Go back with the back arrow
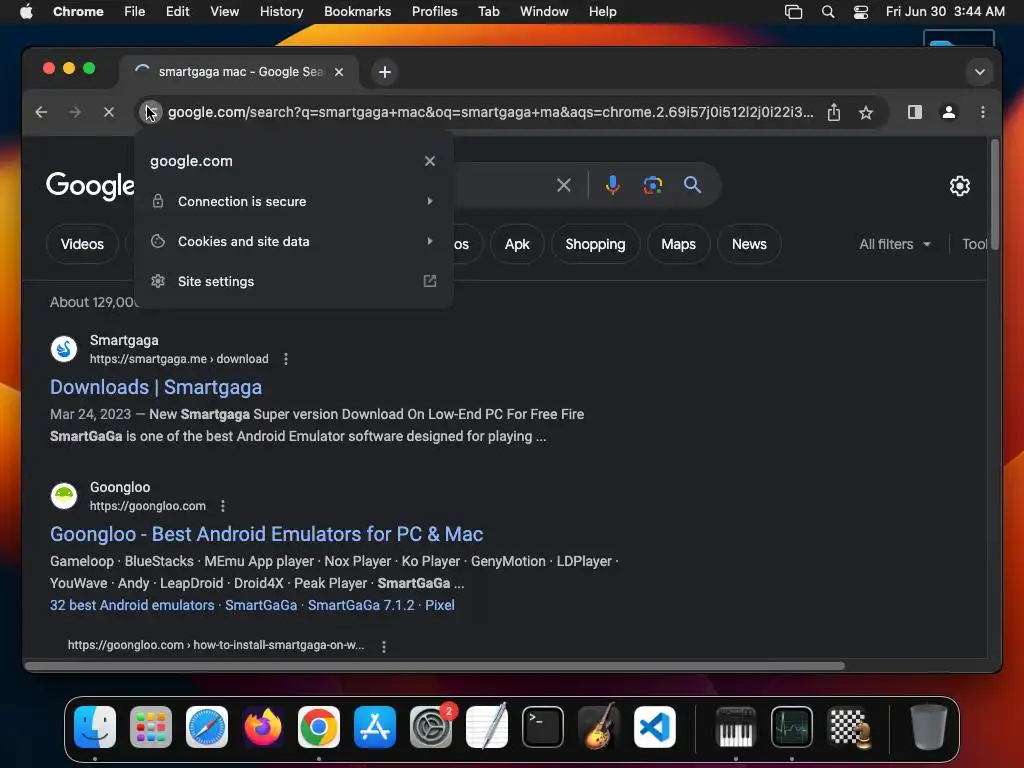This screenshot has height=768, width=1024. click(41, 112)
